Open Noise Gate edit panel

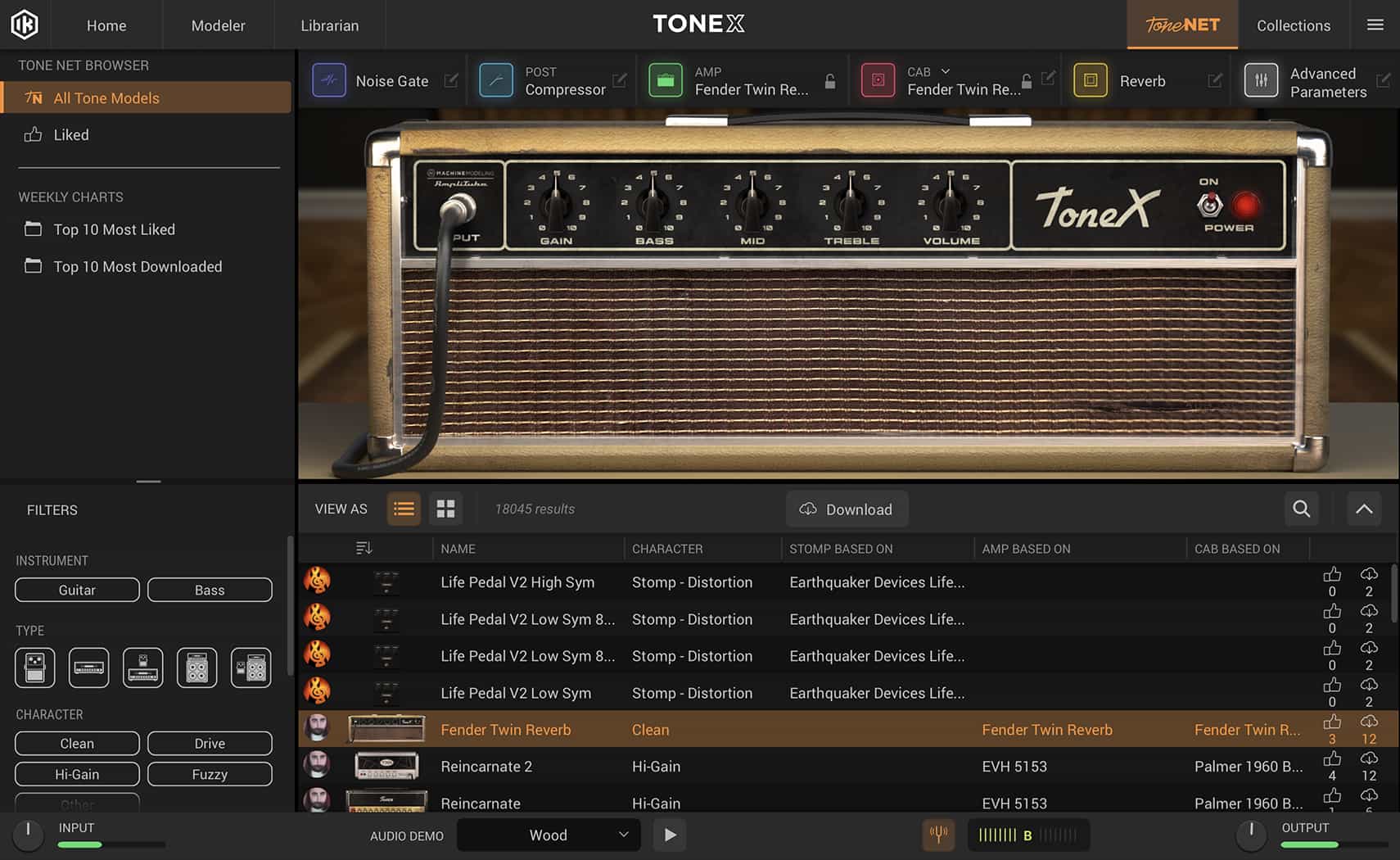click(451, 80)
